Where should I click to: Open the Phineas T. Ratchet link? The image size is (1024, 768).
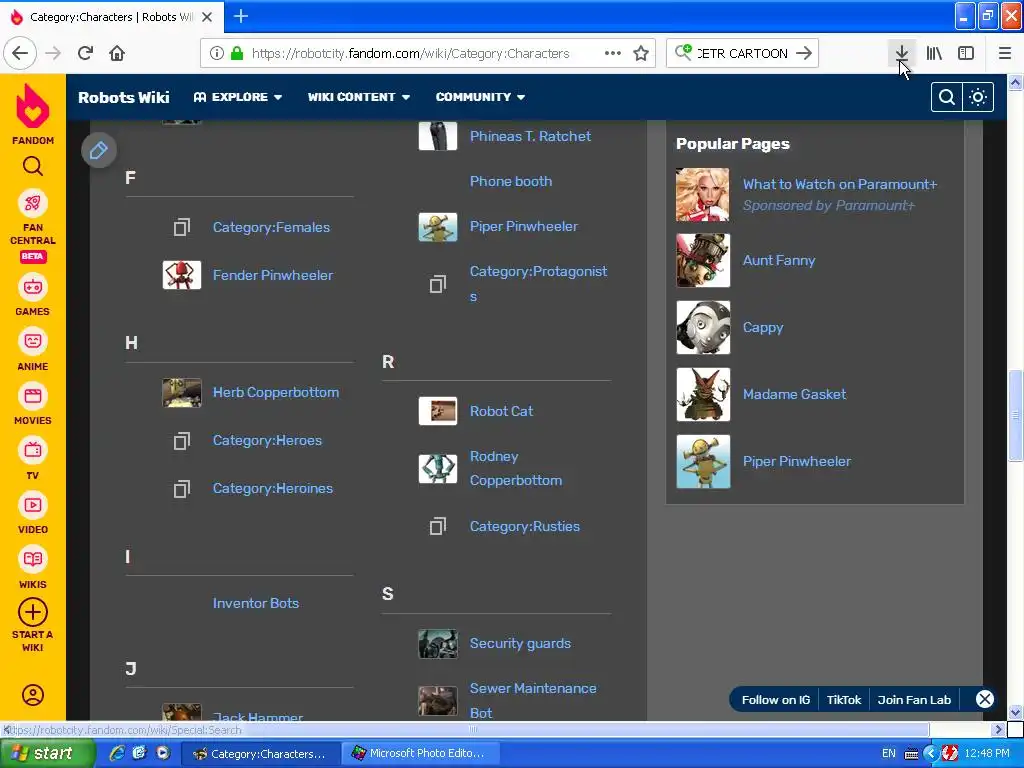click(x=530, y=136)
